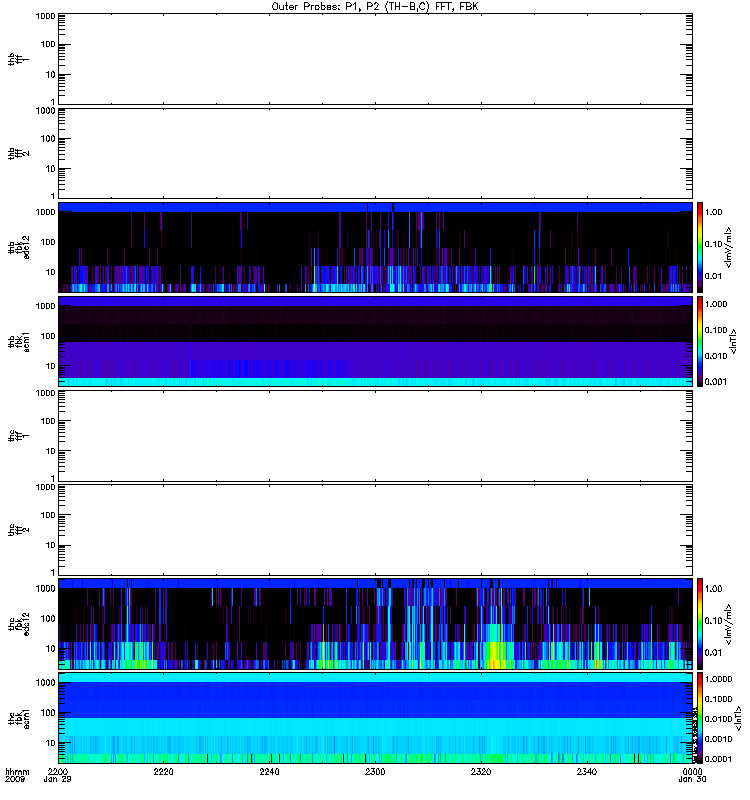
Task: Click the 0.0001 value on thc scm1 colorbar
Action: click(718, 759)
